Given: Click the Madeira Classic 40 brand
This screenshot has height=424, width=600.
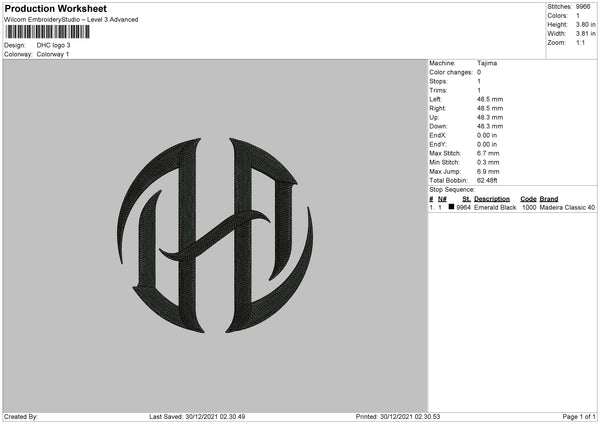Looking at the screenshot, I should (x=567, y=208).
